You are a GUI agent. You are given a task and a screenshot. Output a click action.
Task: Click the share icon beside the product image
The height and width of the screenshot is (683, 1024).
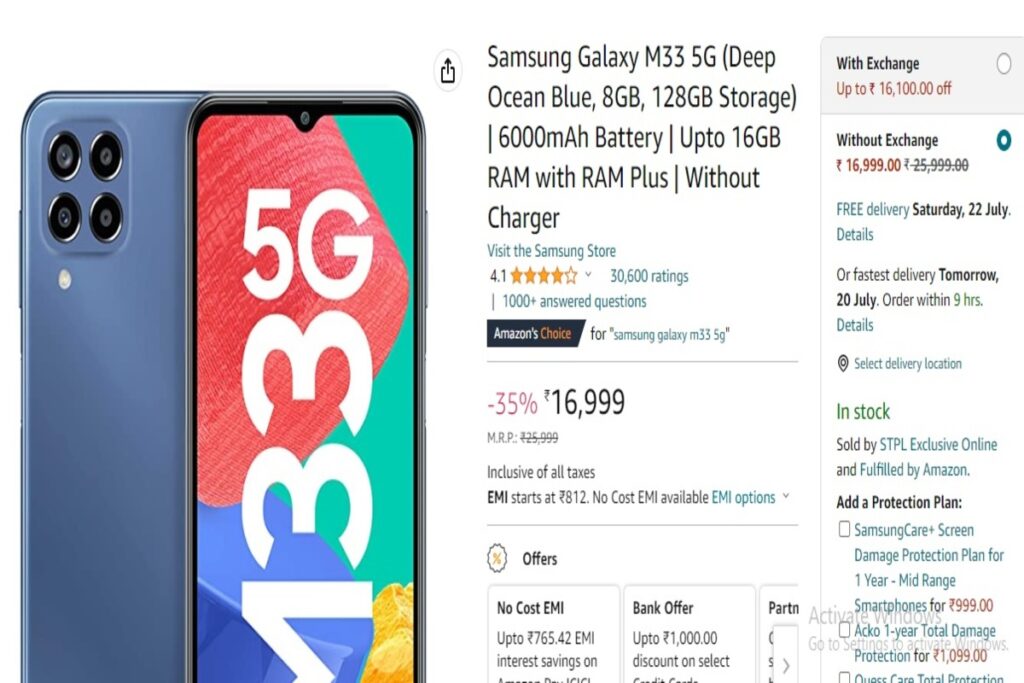447,71
